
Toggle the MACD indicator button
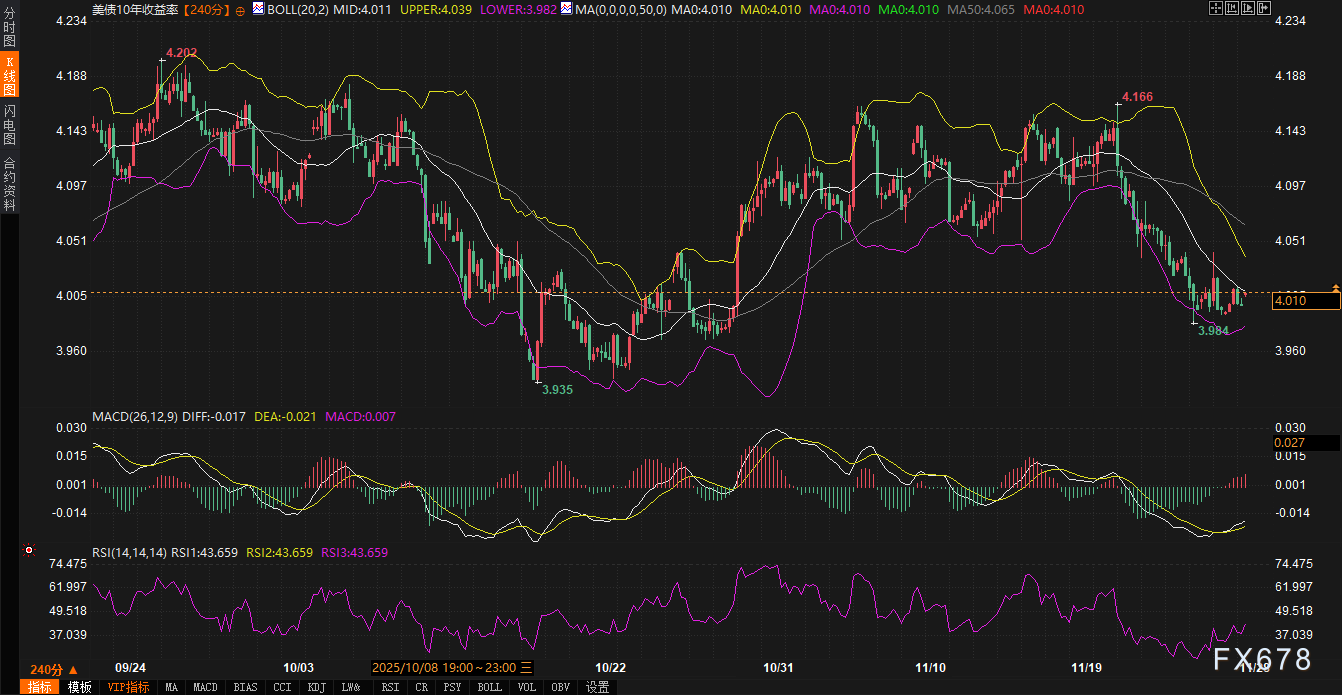205,687
